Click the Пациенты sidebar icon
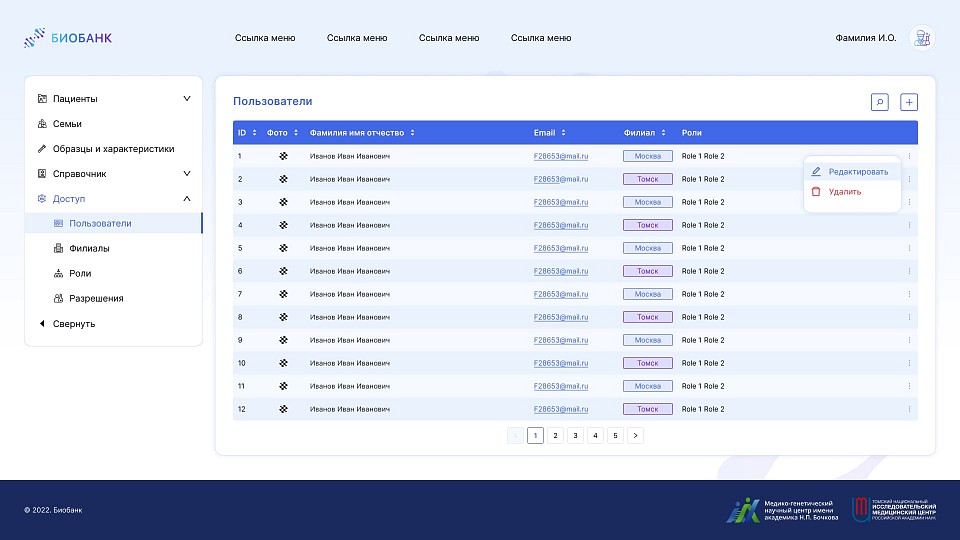The image size is (960, 540). point(42,99)
